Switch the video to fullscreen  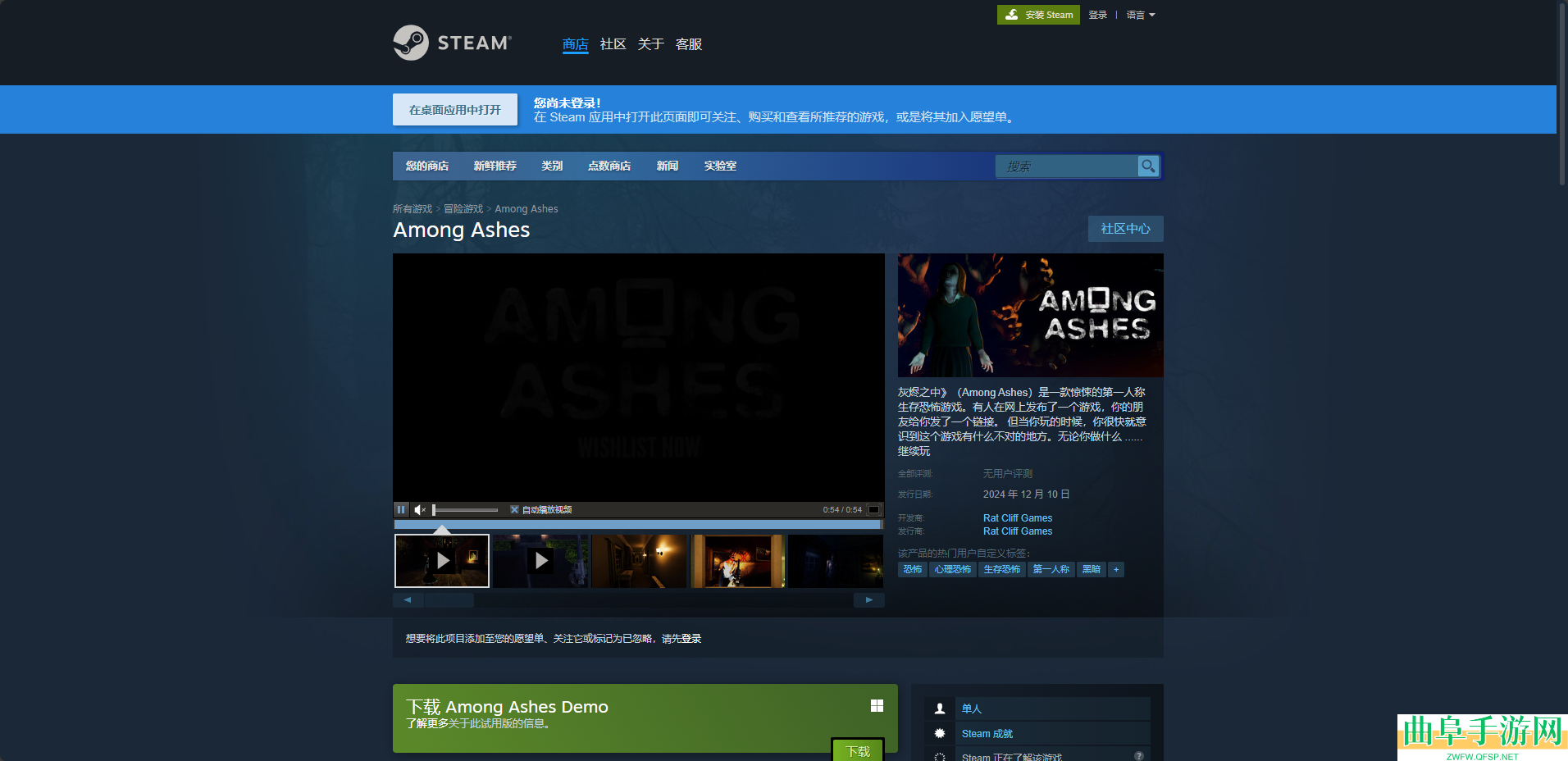click(874, 509)
